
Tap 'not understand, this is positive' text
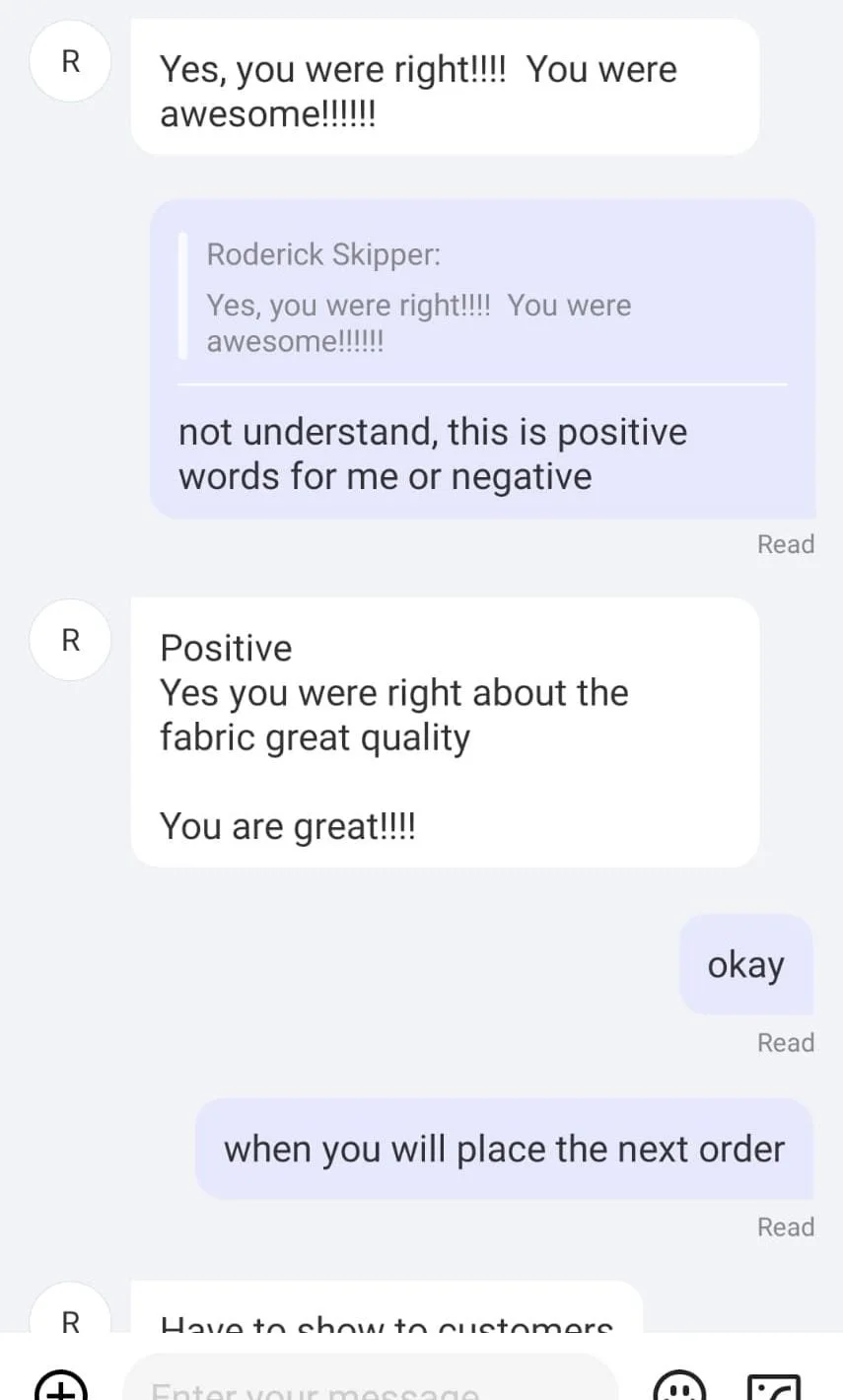click(x=432, y=433)
